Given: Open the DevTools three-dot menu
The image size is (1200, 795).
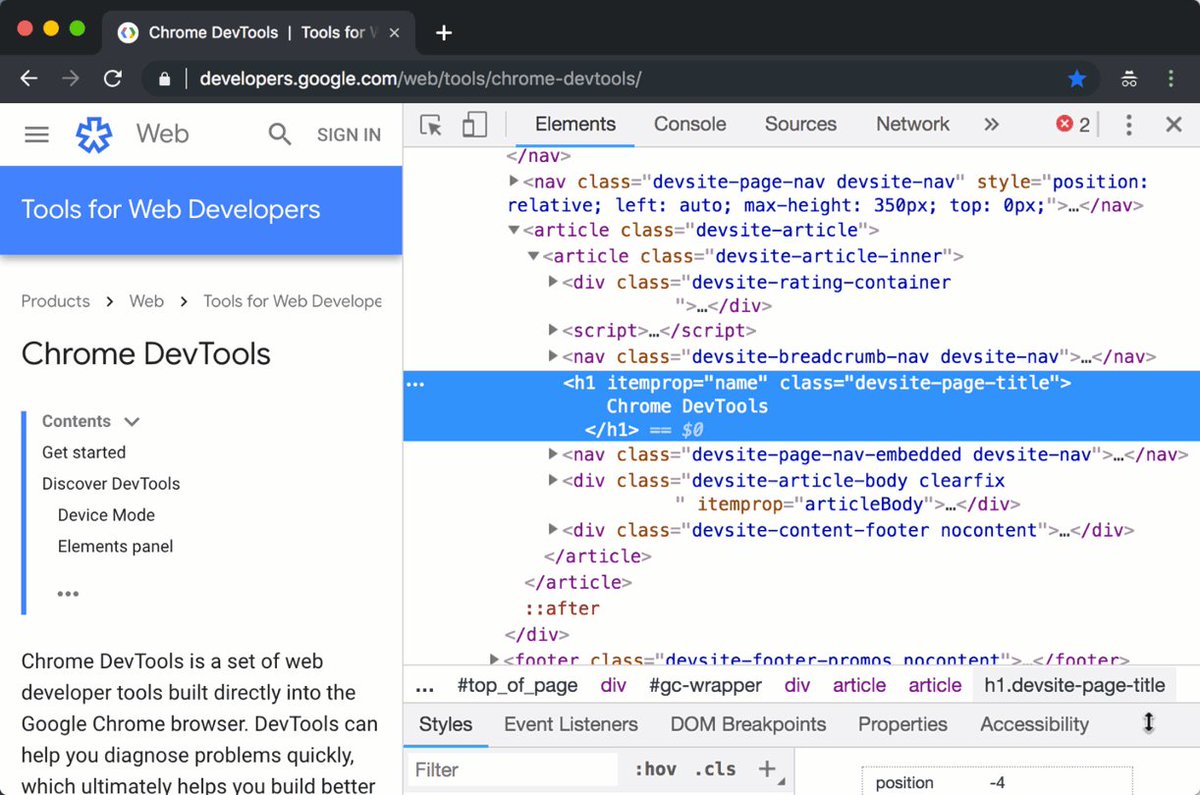Looking at the screenshot, I should [1128, 124].
